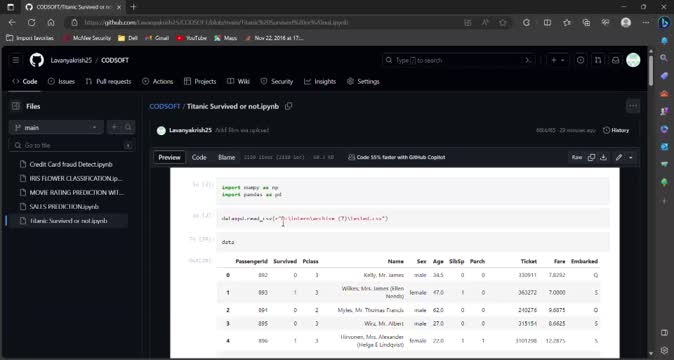The height and width of the screenshot is (360, 674).
Task: Open the Pull requests tab
Action: point(108,81)
